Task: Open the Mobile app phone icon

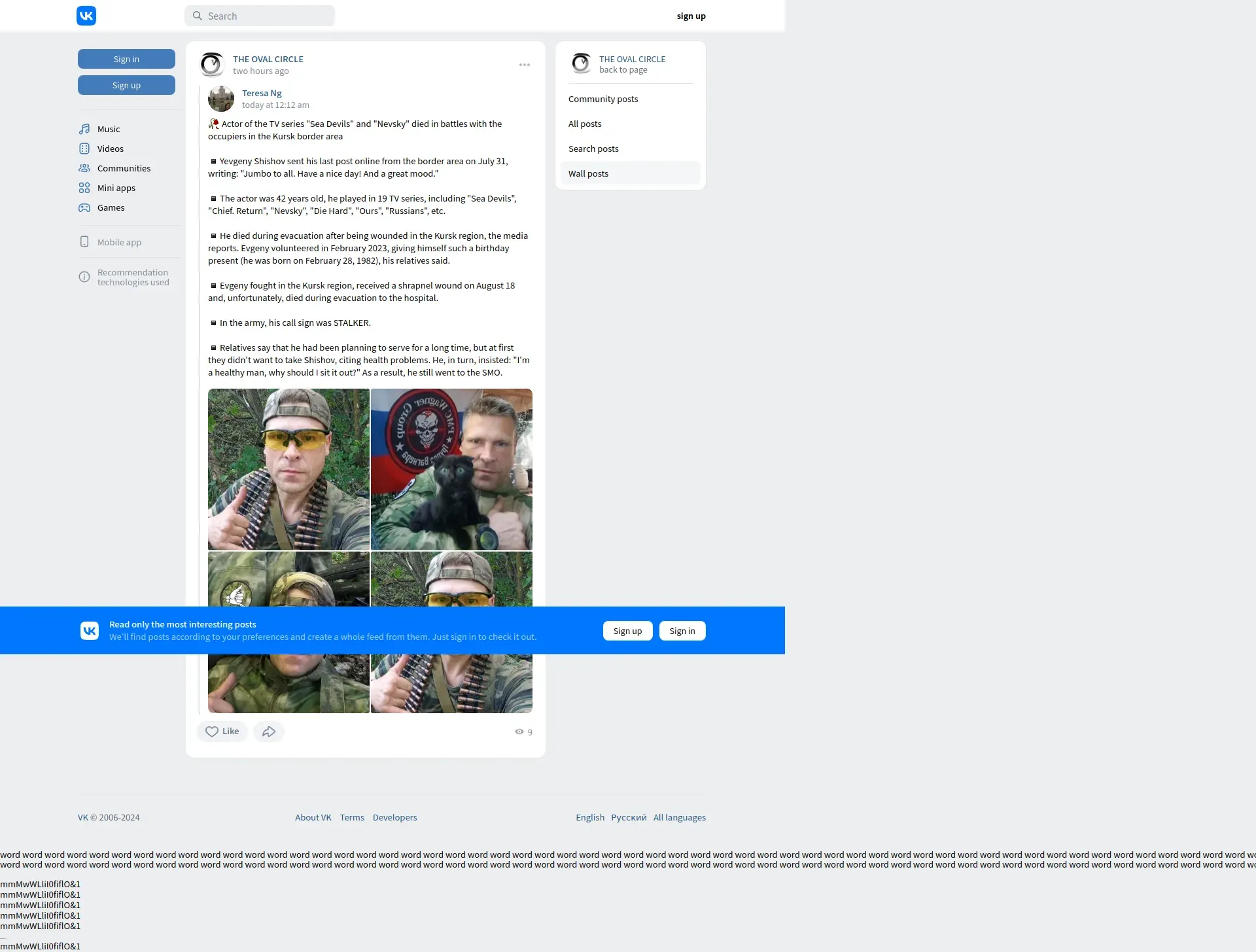Action: point(84,241)
